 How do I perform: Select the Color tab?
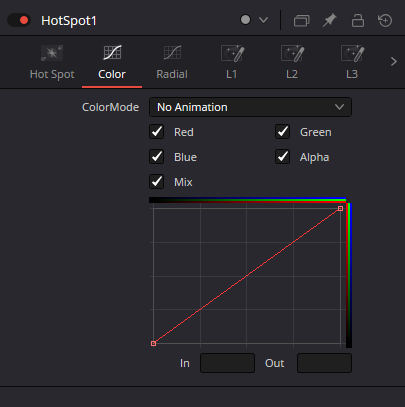pos(112,63)
